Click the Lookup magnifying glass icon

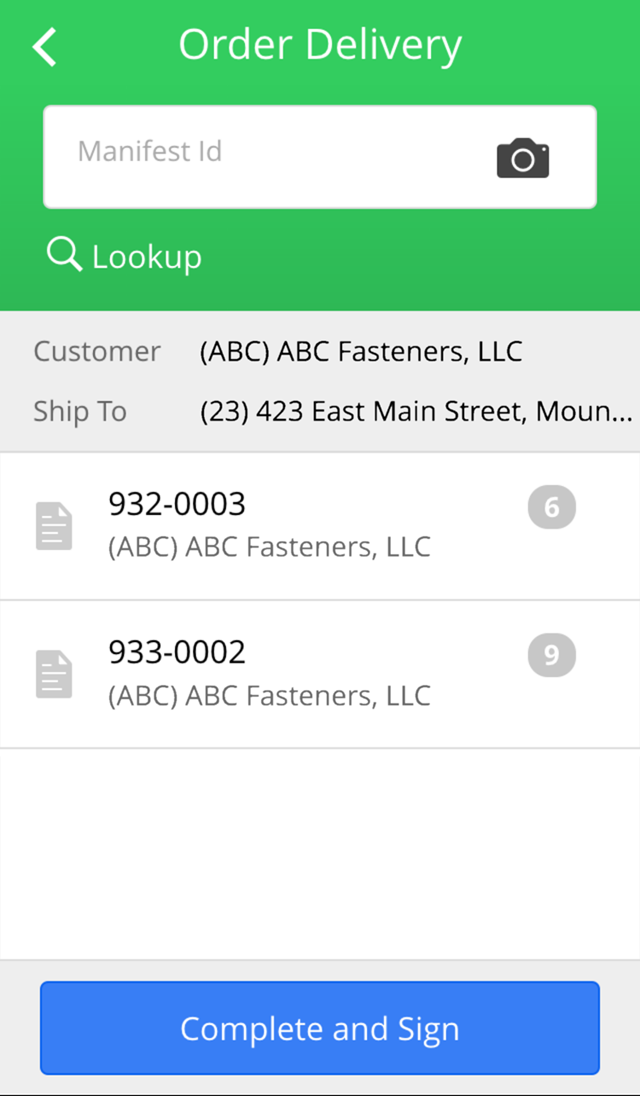[64, 255]
